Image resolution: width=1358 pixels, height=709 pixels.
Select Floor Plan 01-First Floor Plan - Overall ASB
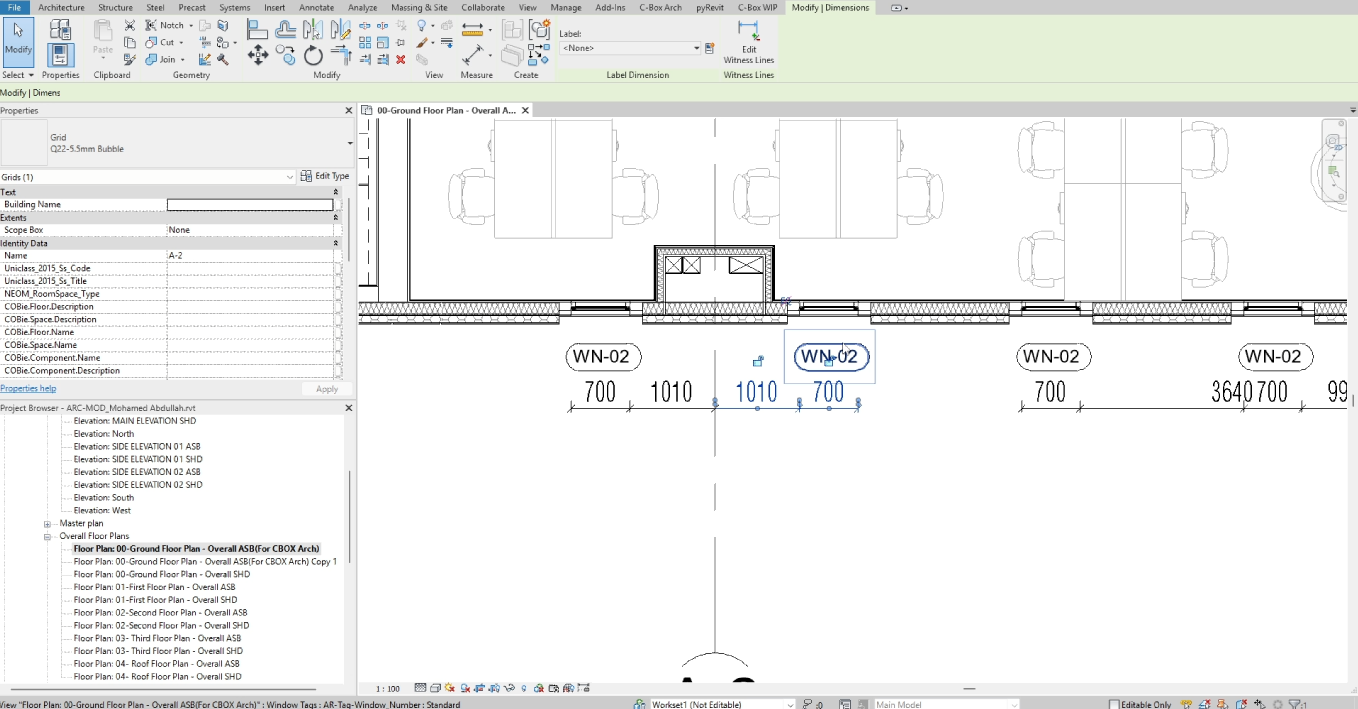point(154,587)
